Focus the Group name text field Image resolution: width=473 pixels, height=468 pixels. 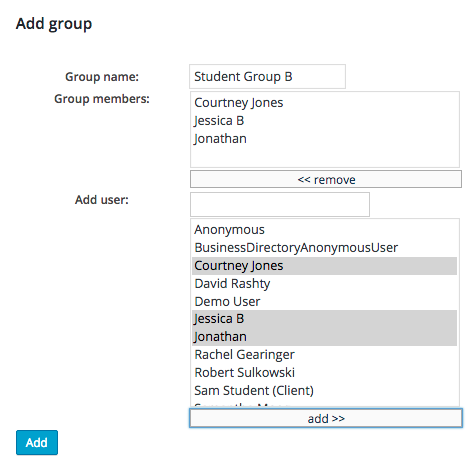pyautogui.click(x=267, y=77)
